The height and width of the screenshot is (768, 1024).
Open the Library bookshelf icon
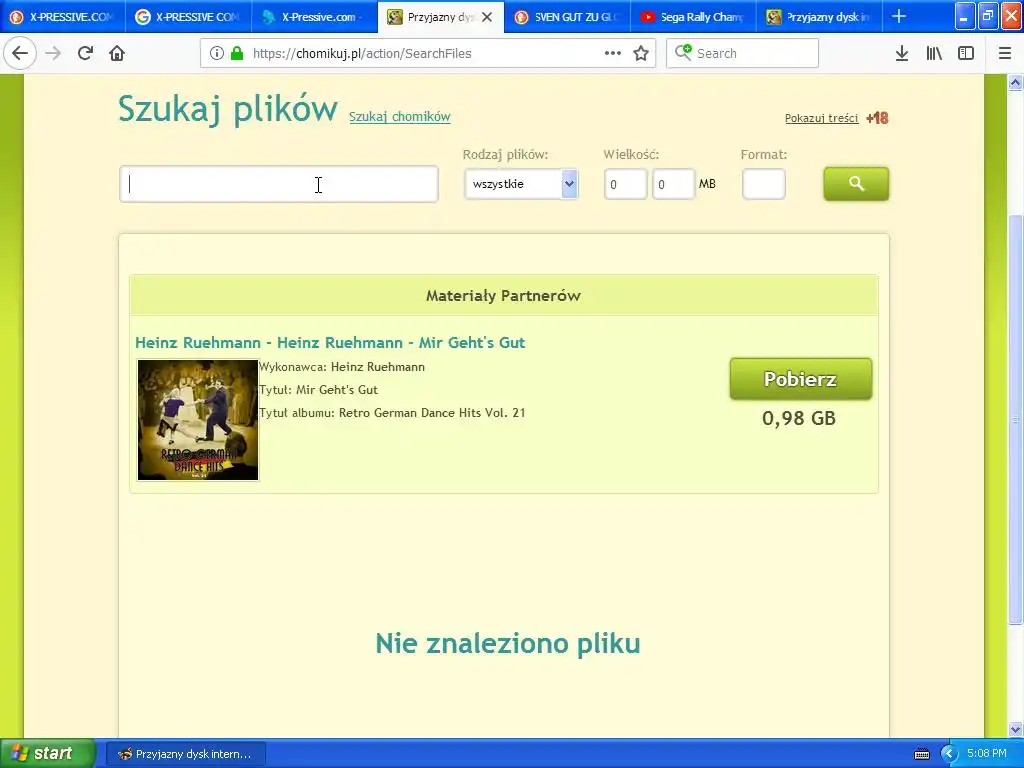tap(934, 53)
